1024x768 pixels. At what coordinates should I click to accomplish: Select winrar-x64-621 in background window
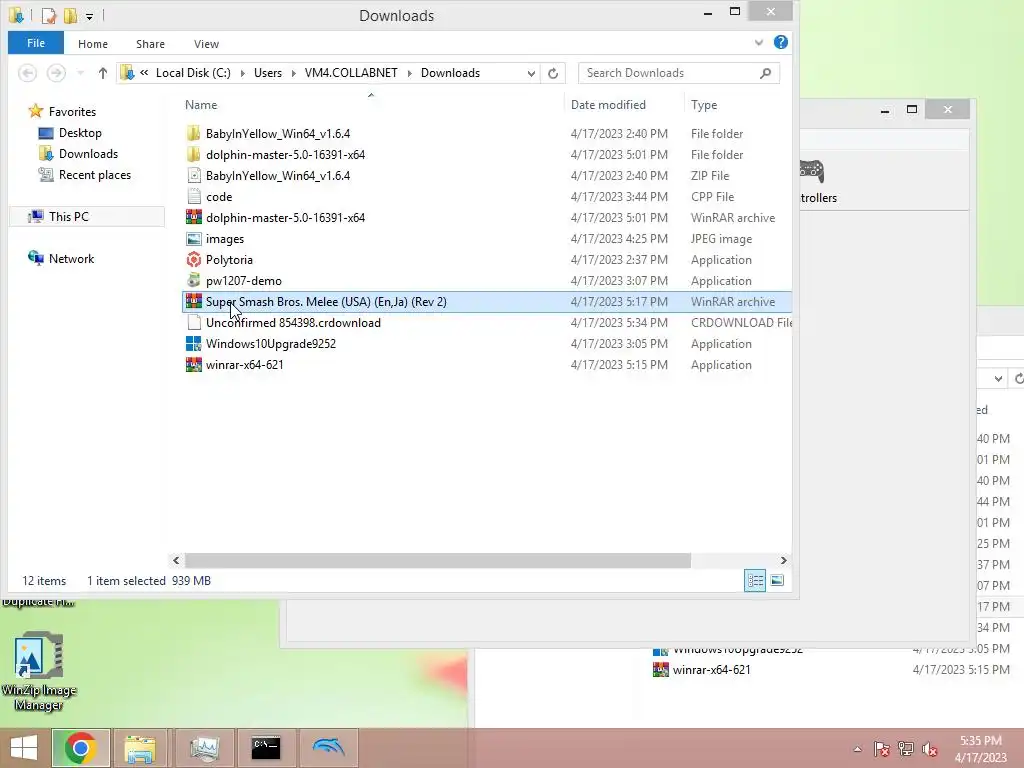coord(711,669)
